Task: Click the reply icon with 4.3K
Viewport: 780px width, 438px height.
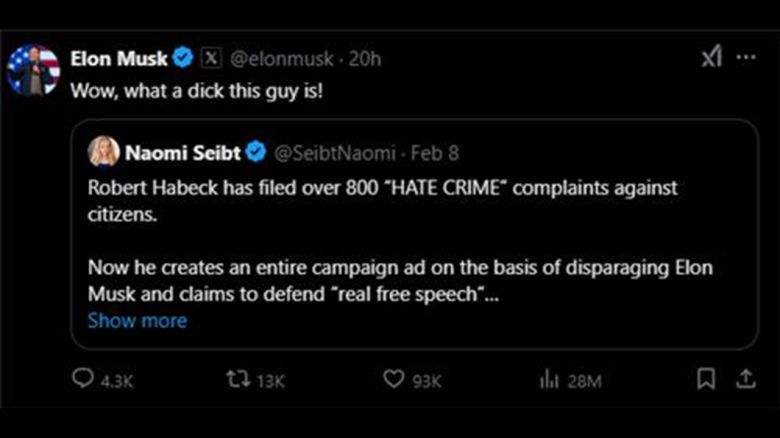Action: pyautogui.click(x=82, y=380)
